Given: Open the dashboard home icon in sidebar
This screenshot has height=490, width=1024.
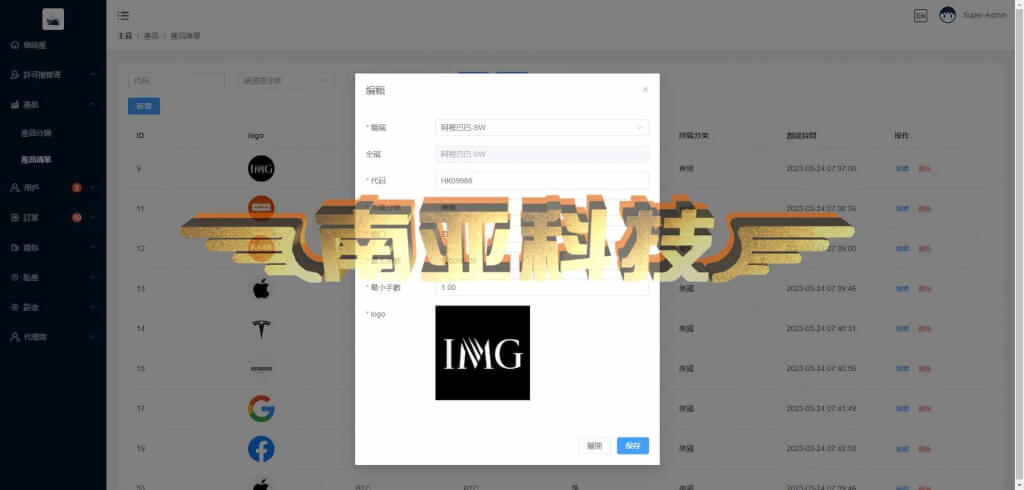Looking at the screenshot, I should (x=15, y=45).
